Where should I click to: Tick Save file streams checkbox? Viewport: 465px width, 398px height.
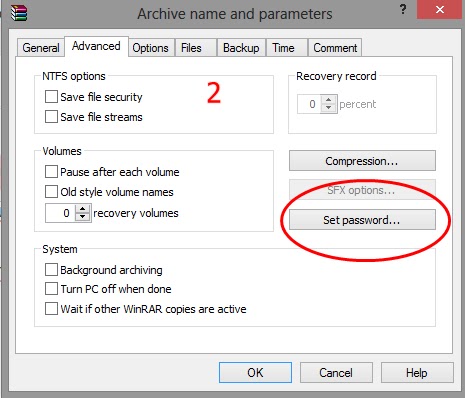(51, 117)
